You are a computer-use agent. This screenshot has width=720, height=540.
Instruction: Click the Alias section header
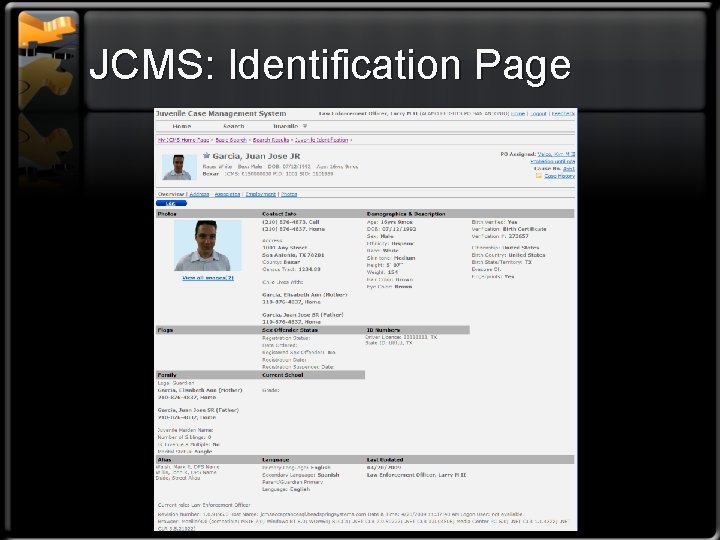tap(164, 460)
